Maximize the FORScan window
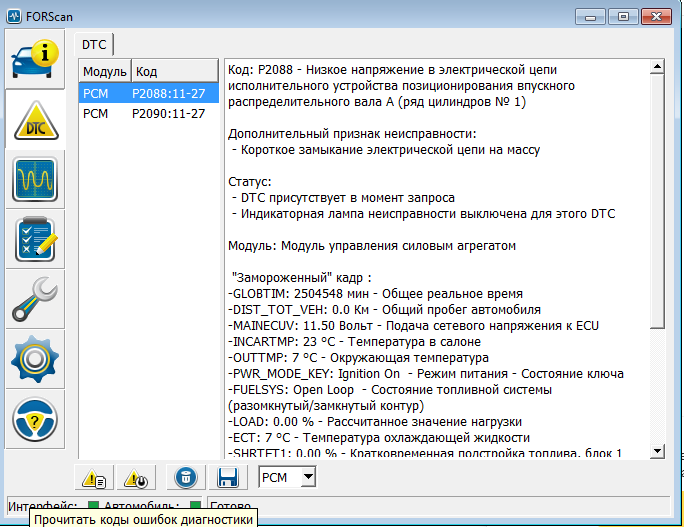684x527 pixels. (x=623, y=17)
